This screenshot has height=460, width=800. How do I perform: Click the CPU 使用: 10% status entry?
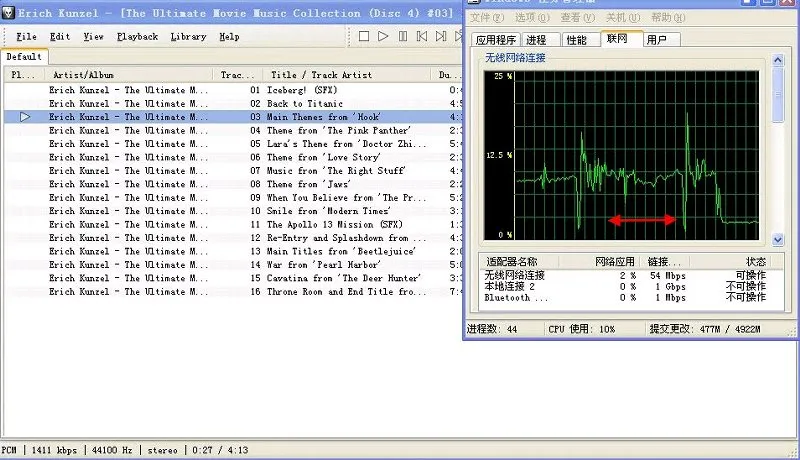[x=582, y=329]
